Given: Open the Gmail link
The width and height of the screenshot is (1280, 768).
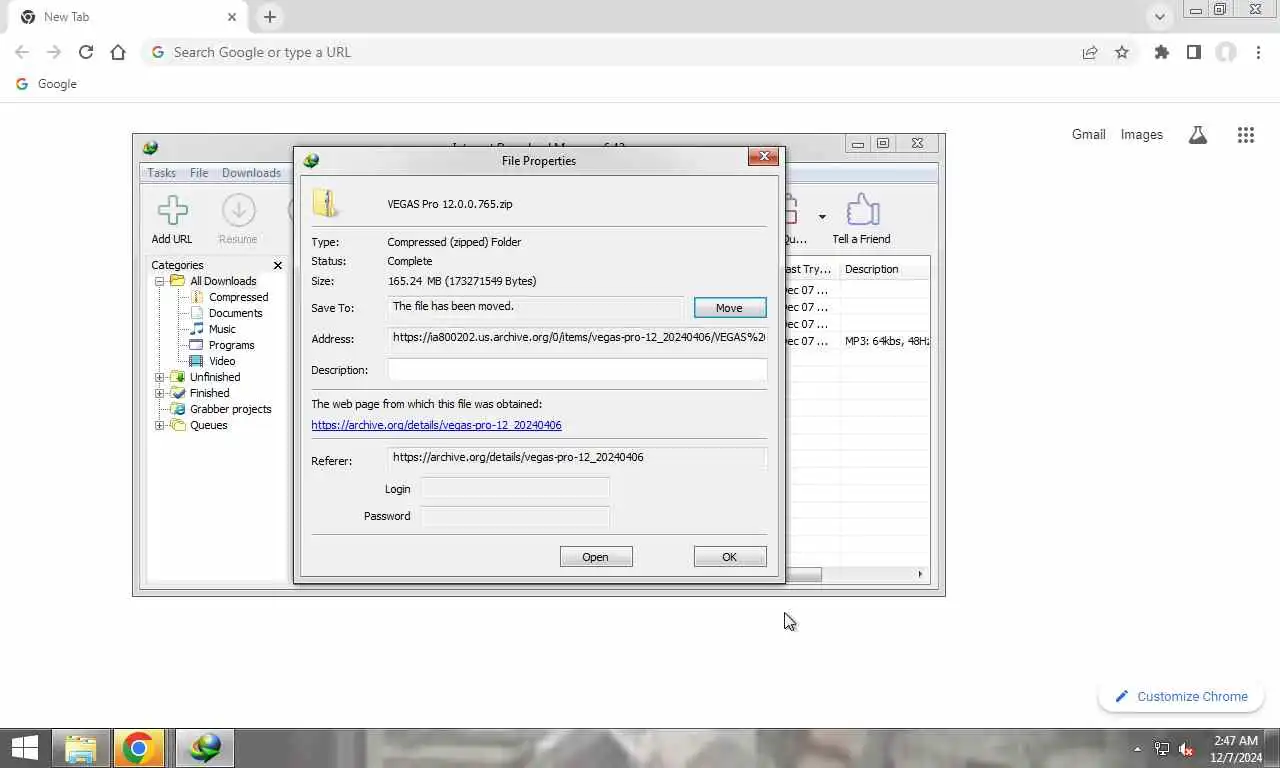Looking at the screenshot, I should point(1089,134).
